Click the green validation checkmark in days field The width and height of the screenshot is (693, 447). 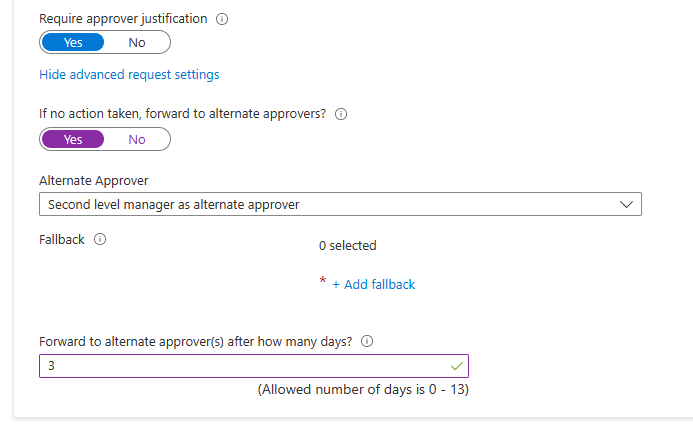(x=457, y=366)
